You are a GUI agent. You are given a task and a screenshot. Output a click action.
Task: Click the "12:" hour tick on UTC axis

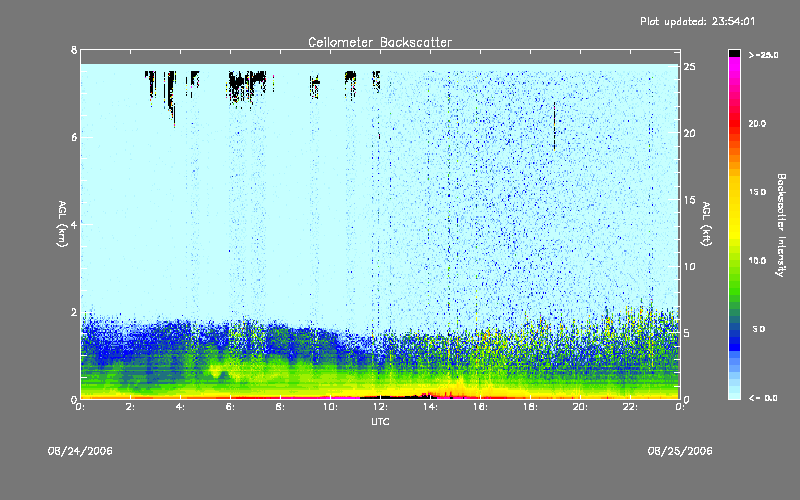380,407
